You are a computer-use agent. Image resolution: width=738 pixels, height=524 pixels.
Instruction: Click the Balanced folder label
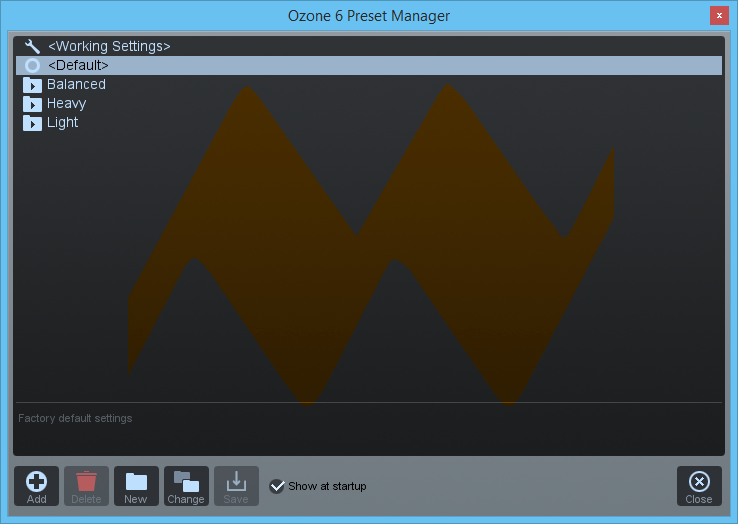tap(76, 84)
